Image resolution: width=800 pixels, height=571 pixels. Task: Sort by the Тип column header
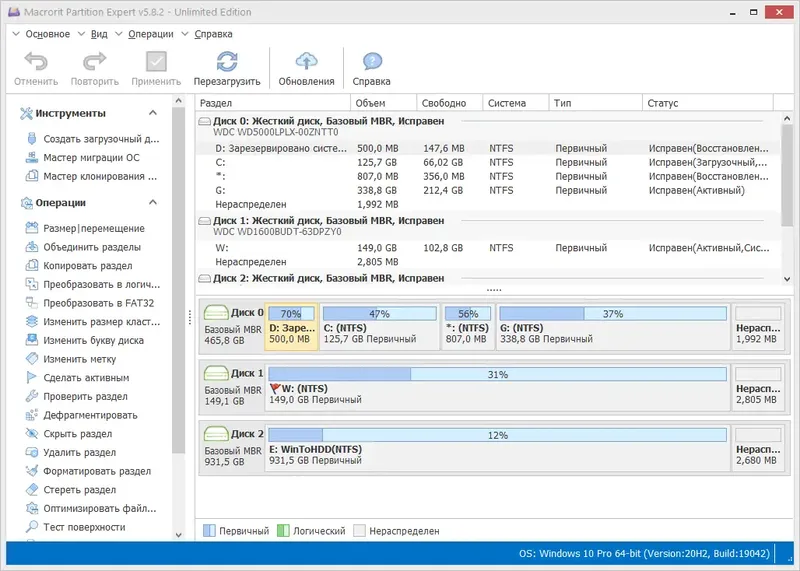[595, 103]
